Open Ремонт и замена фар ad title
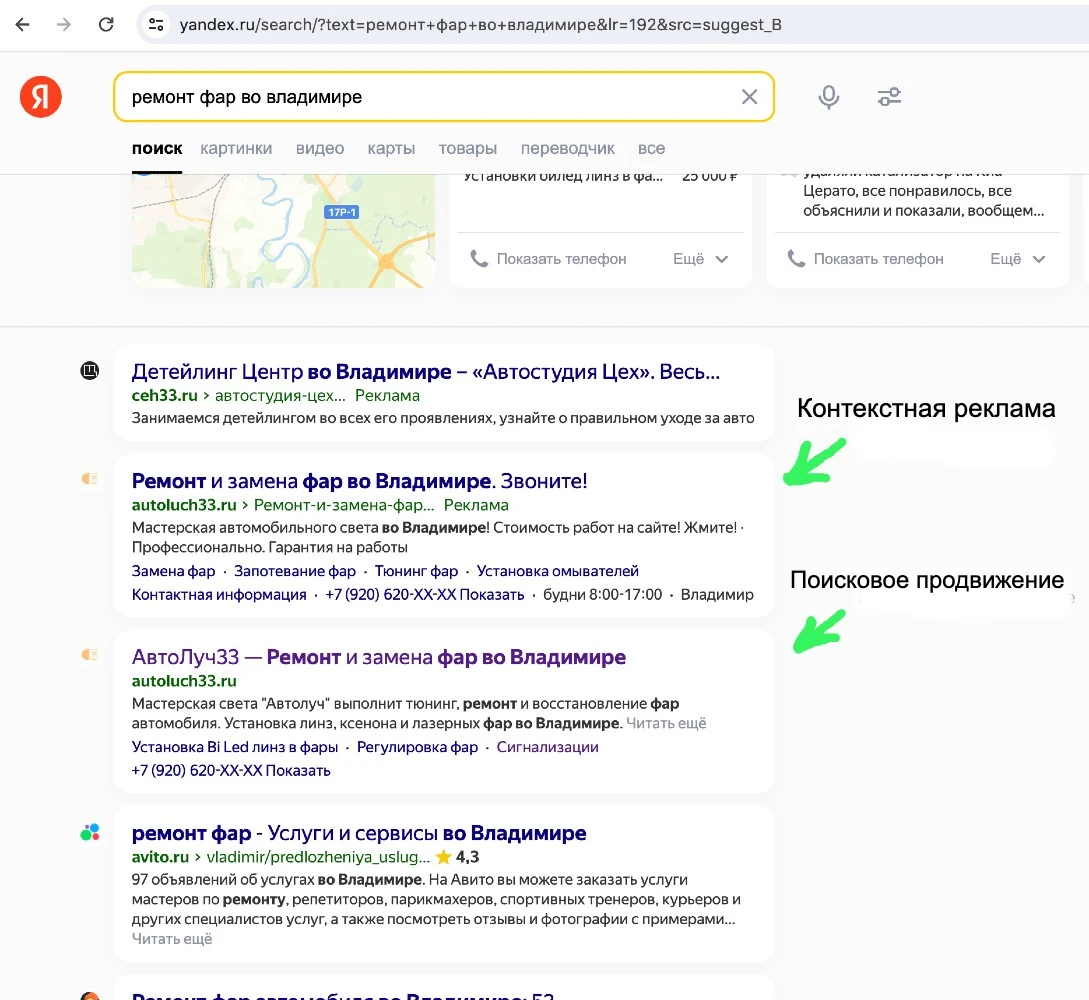The width and height of the screenshot is (1089, 1000). click(360, 481)
